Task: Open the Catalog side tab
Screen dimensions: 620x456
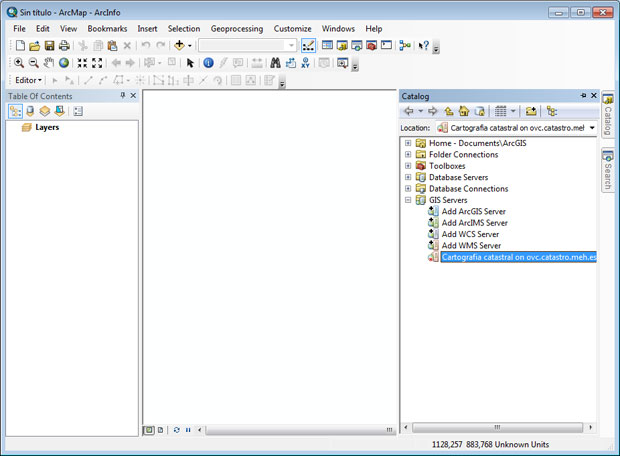Action: tap(608, 115)
